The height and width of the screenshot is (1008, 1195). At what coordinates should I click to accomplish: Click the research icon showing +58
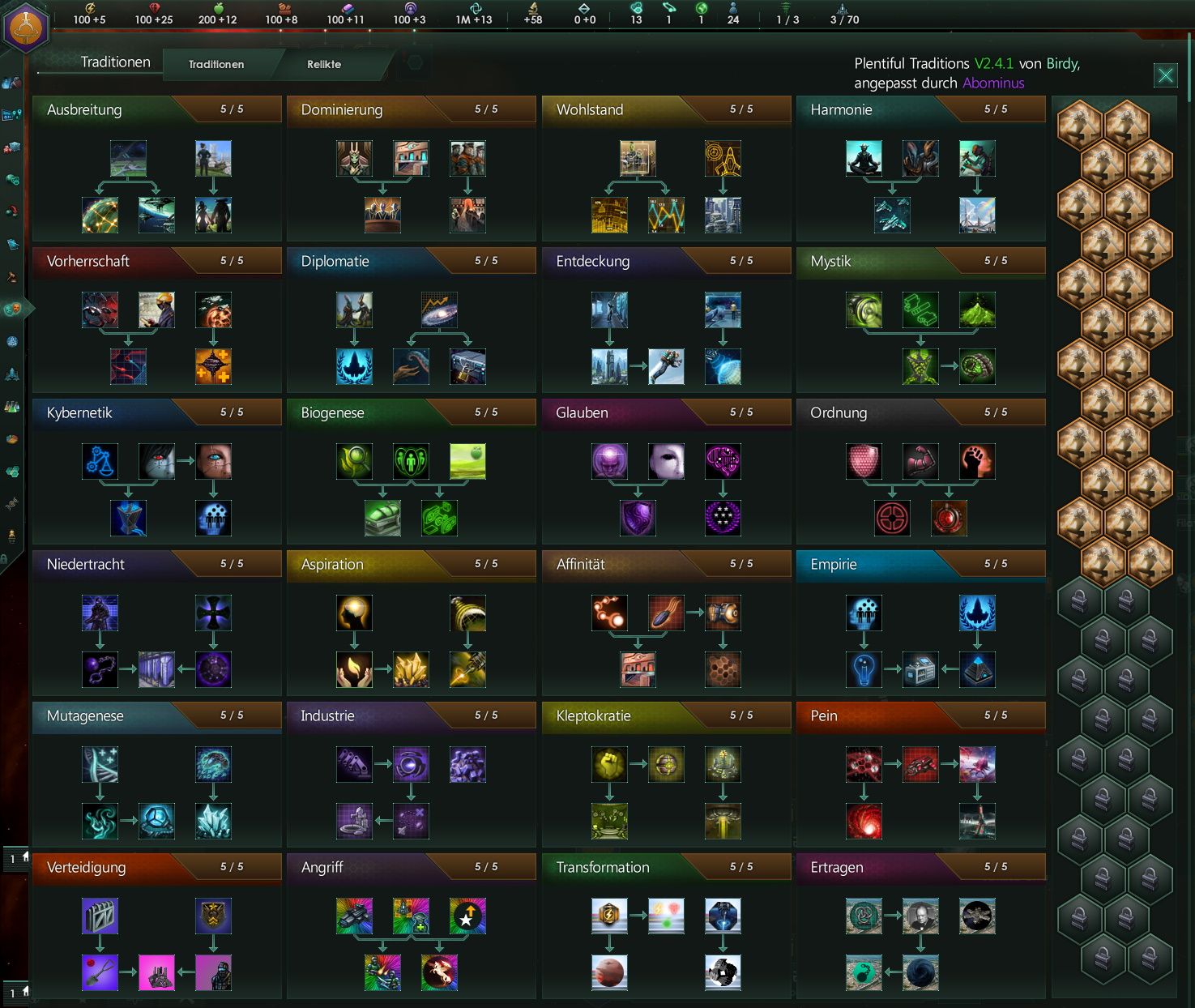coord(532,8)
